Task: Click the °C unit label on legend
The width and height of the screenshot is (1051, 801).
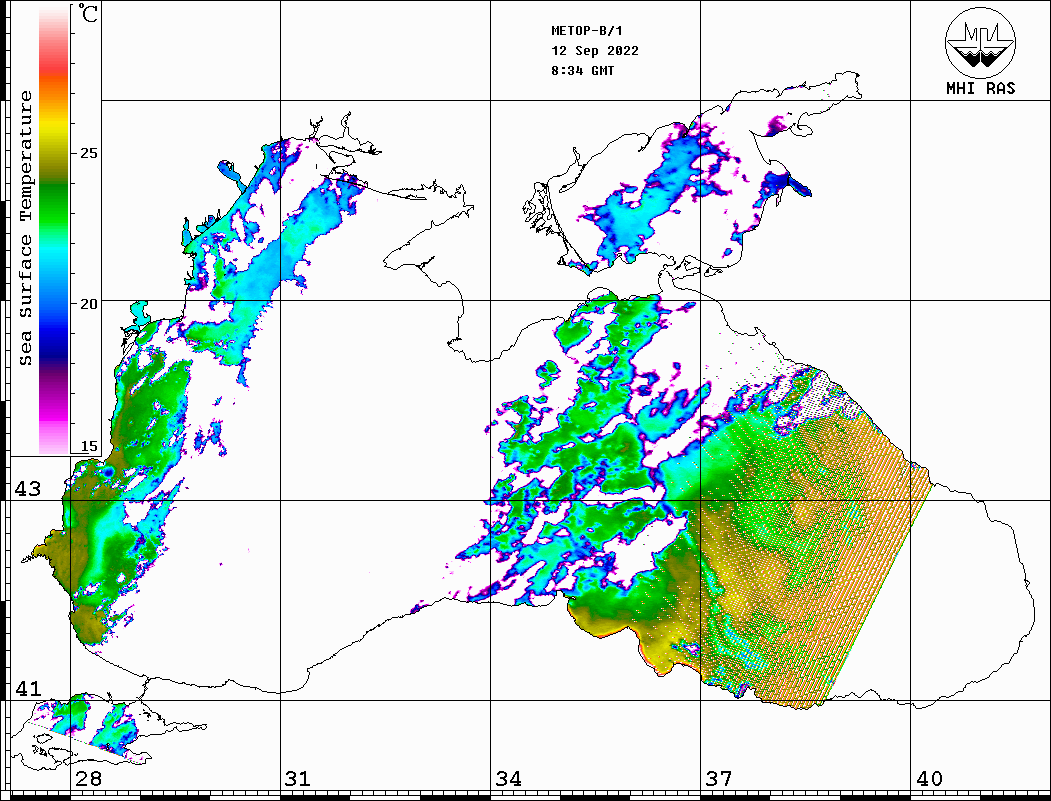Action: [88, 13]
